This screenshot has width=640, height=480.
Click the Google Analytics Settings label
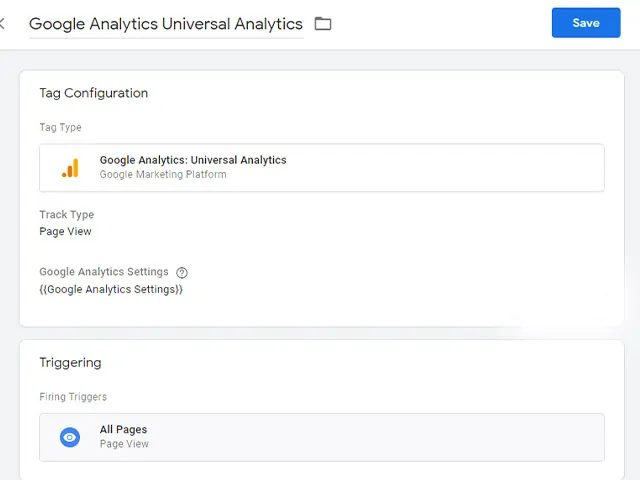click(104, 272)
